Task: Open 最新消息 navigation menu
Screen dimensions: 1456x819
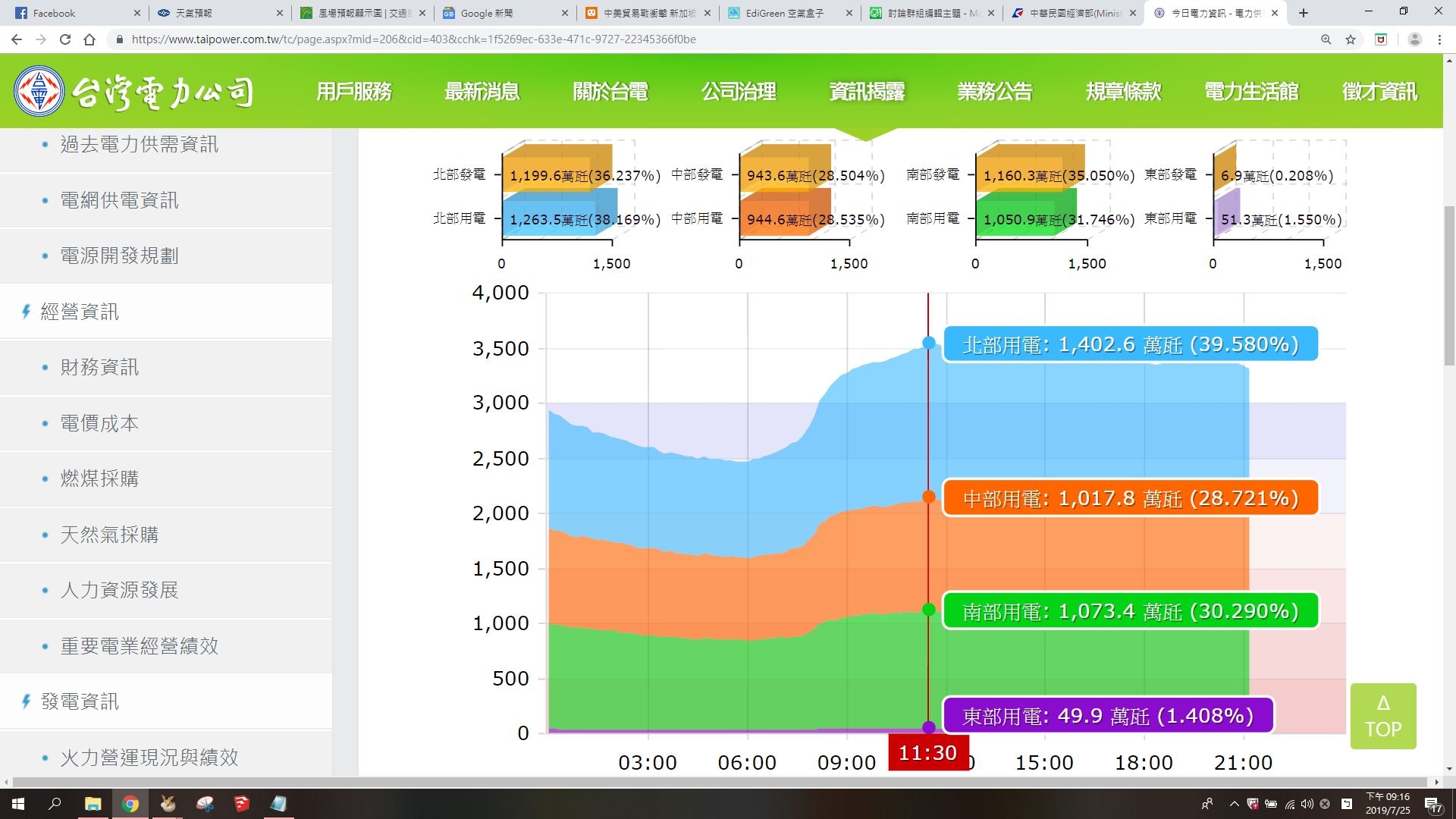Action: [482, 92]
